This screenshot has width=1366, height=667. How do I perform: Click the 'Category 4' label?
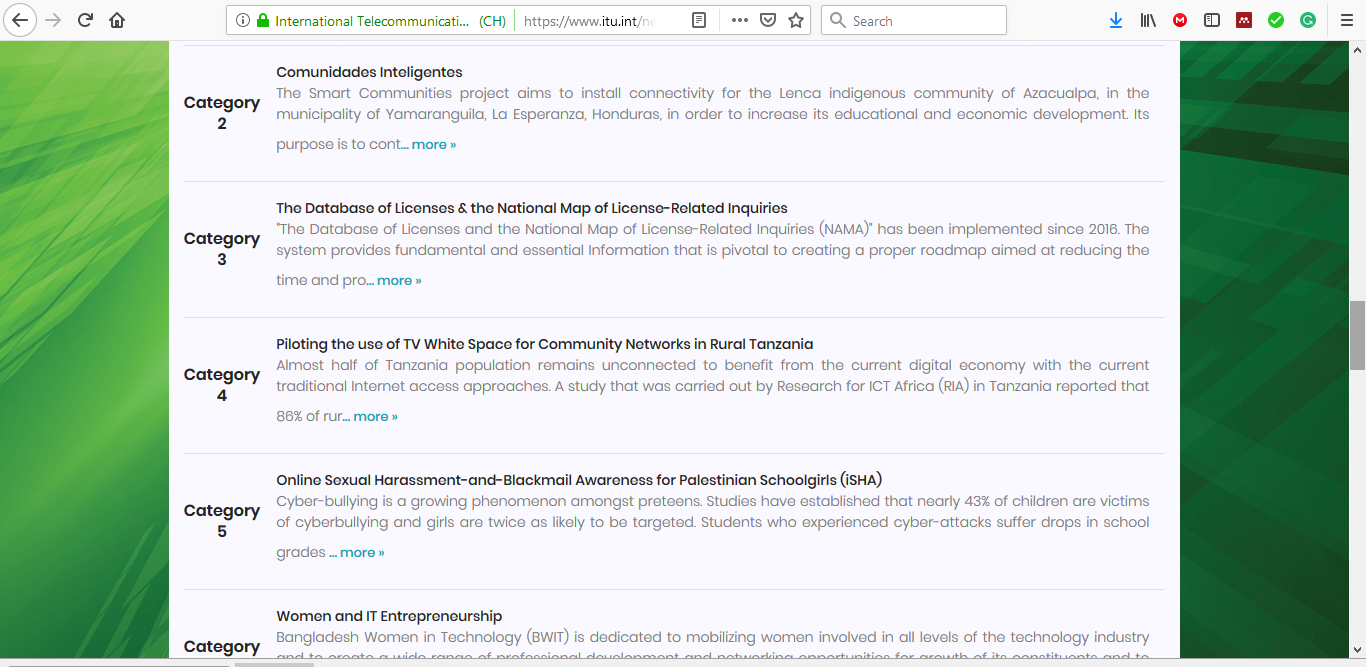pyautogui.click(x=222, y=385)
